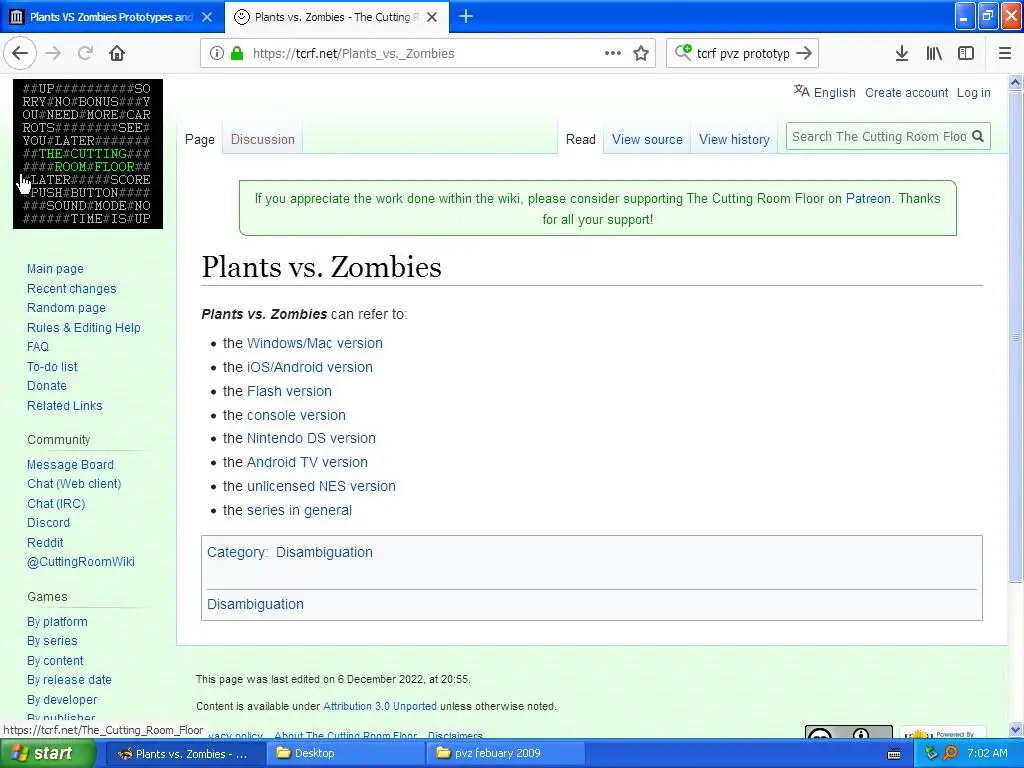The image size is (1024, 768).
Task: Click the language translate icon
Action: [801, 91]
